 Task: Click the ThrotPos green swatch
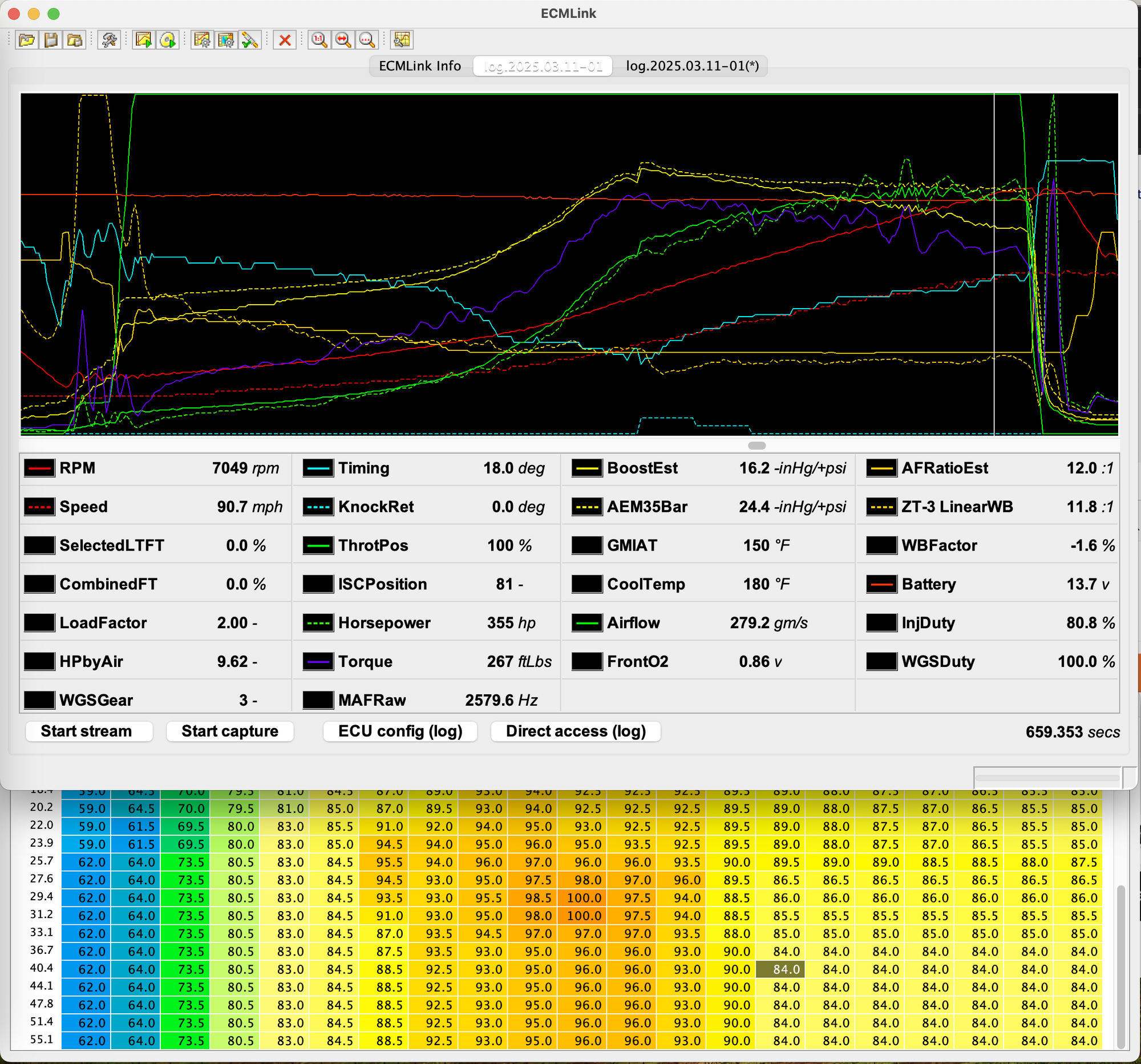click(318, 545)
